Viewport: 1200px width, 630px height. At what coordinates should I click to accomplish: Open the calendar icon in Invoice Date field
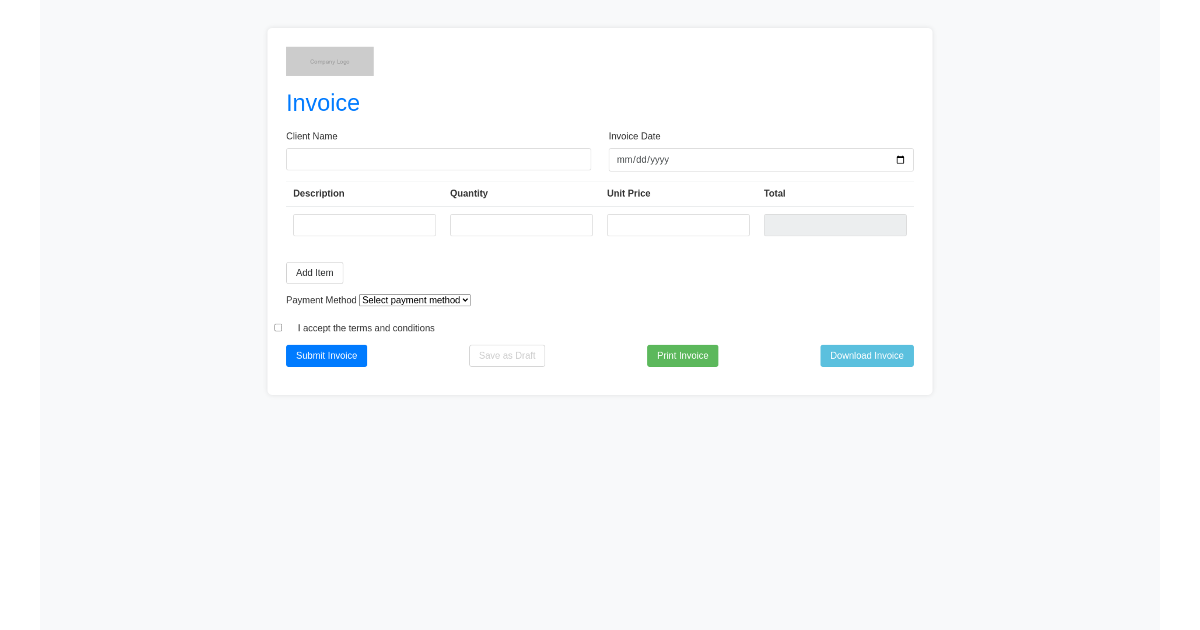899,159
